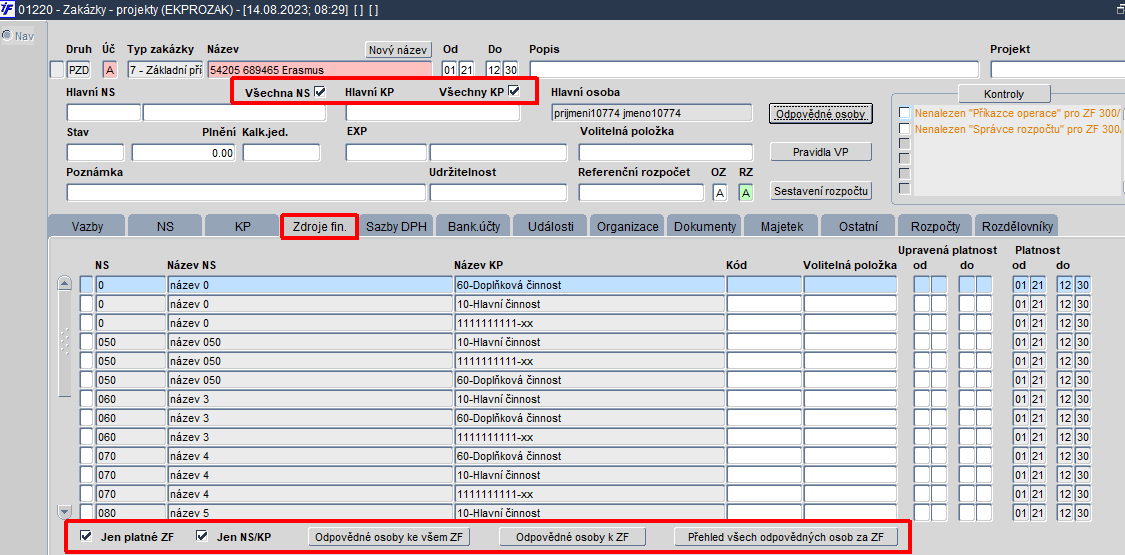
Task: Click cell 1111111111-xx in název 4 row
Action: pos(590,493)
